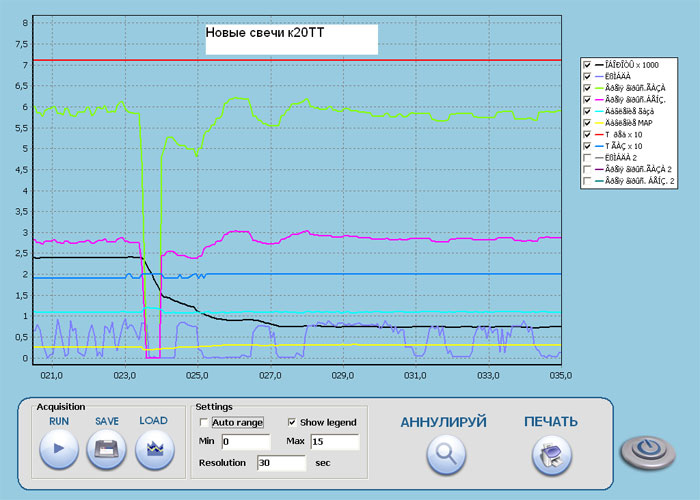
Task: Click the magnifier button under АННУЛИРУЙ
Action: click(x=446, y=454)
